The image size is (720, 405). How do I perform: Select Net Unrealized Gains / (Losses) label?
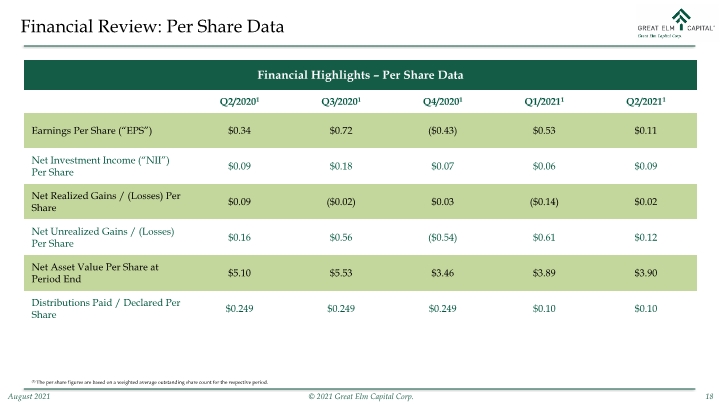tap(103, 237)
